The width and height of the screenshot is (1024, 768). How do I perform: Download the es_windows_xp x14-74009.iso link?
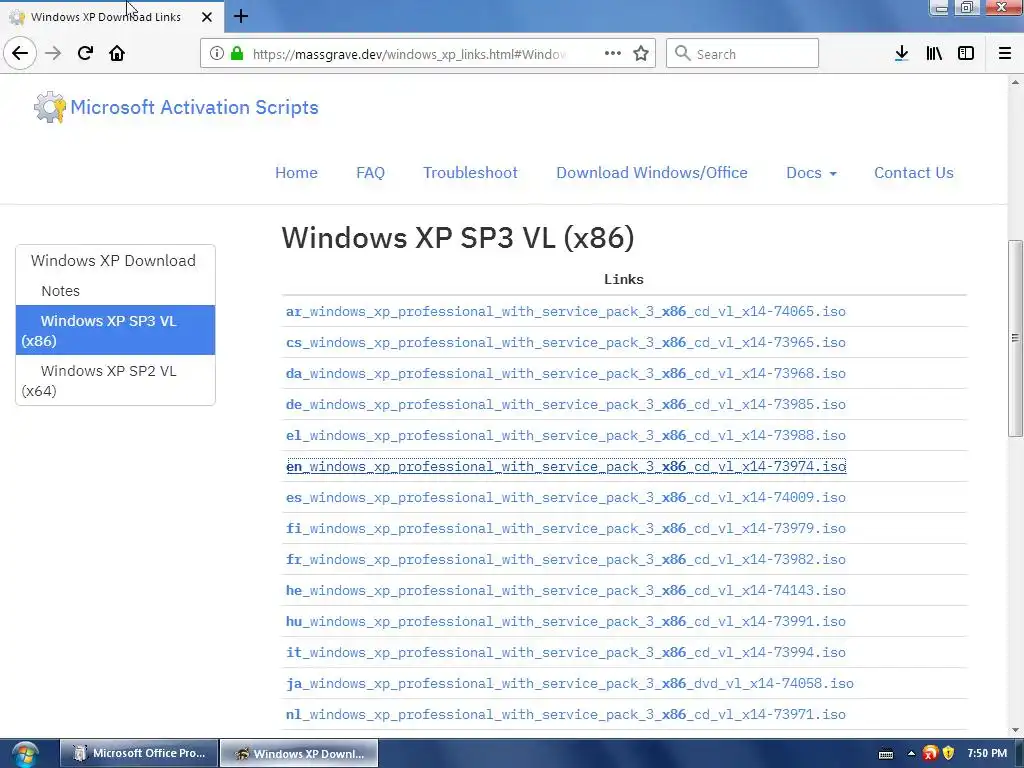tap(566, 498)
